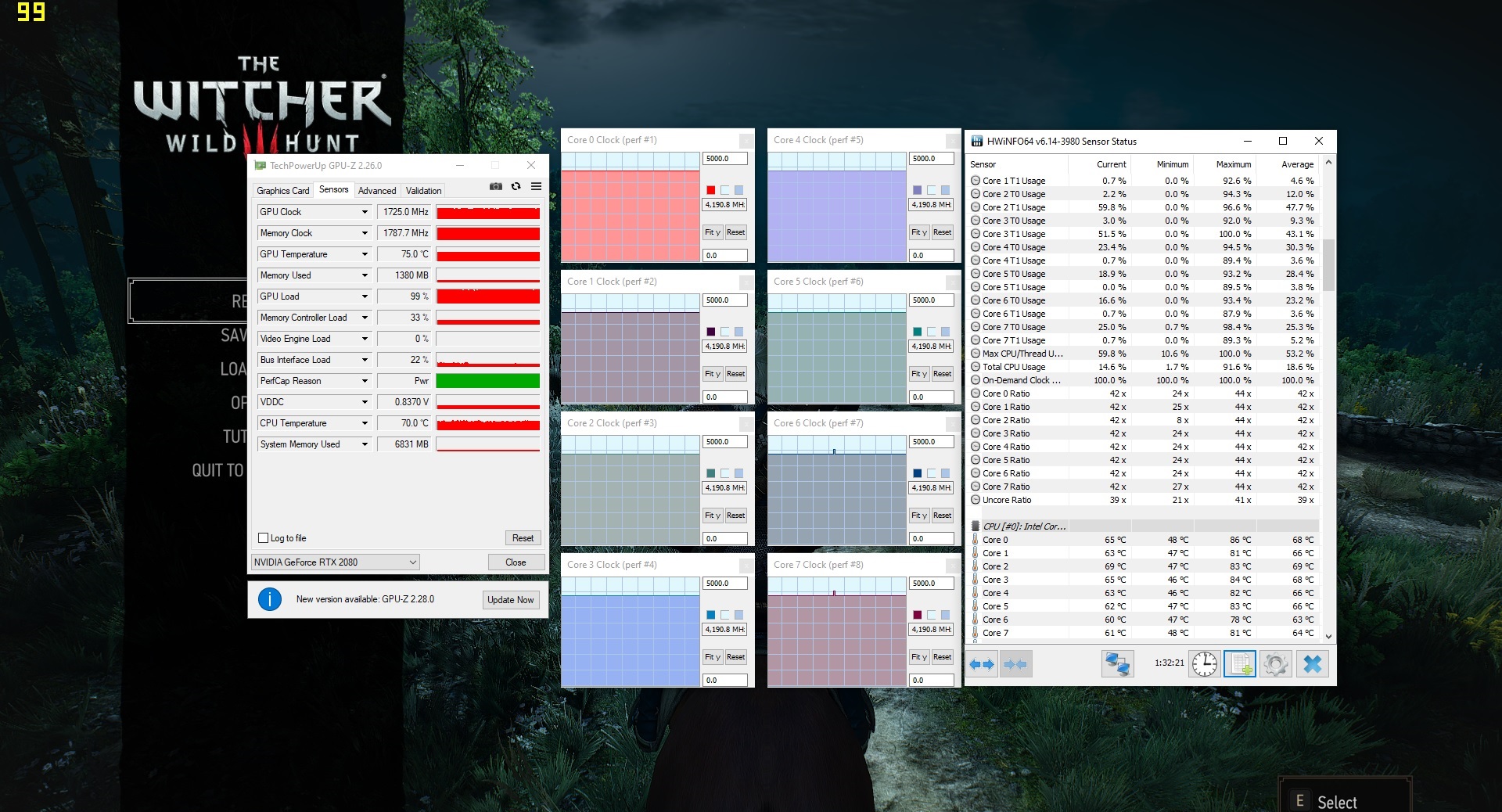
Task: Click the dark purple swatch in Core 1 Clock graph
Action: [x=710, y=332]
